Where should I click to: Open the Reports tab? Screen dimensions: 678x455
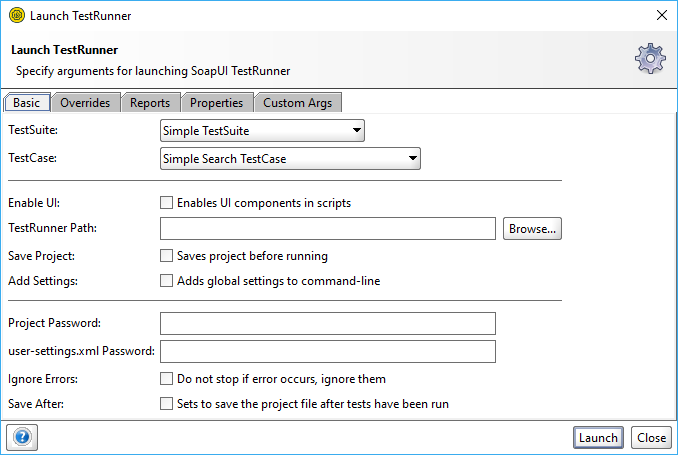pos(150,103)
